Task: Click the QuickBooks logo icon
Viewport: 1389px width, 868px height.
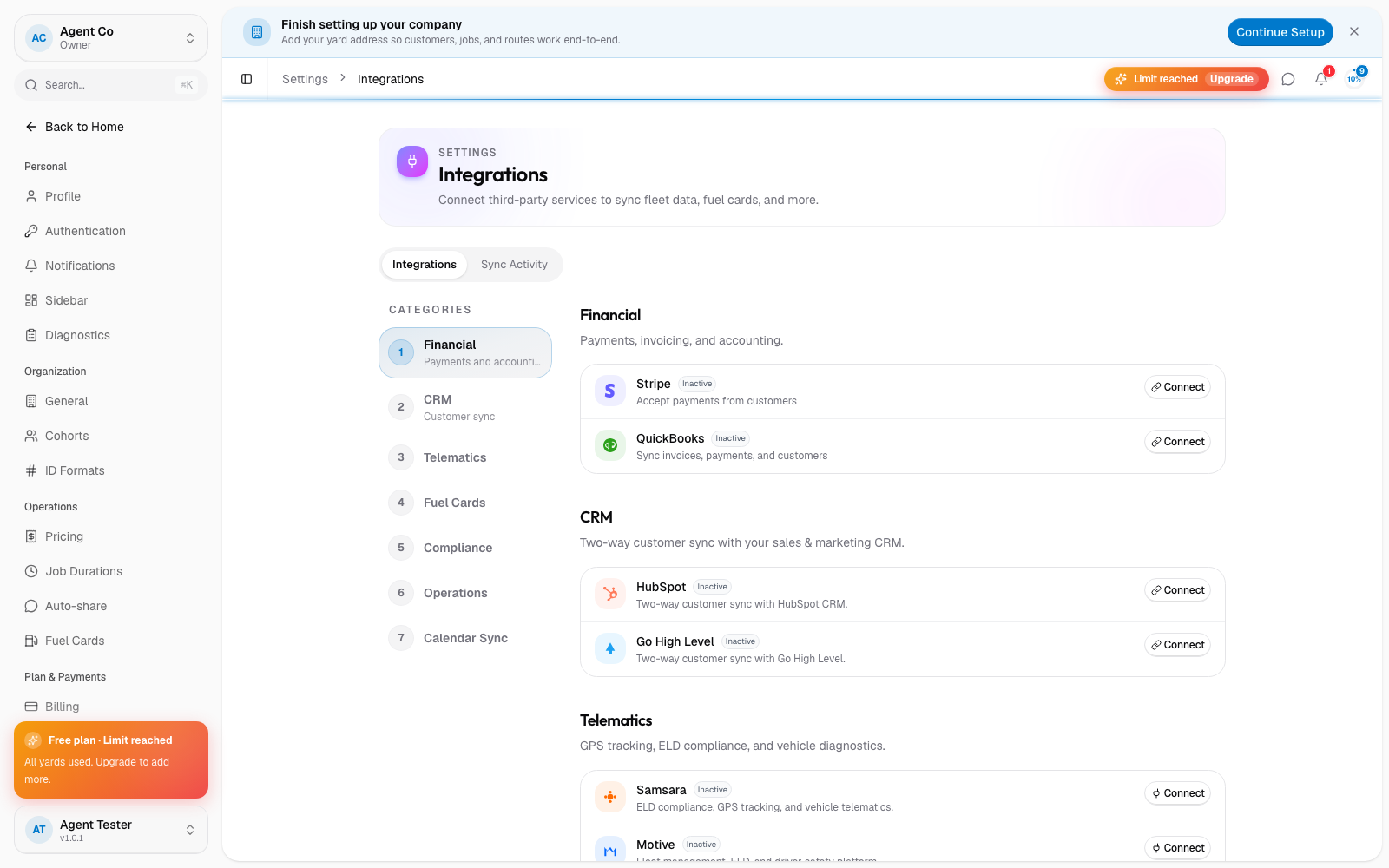Action: tap(610, 446)
